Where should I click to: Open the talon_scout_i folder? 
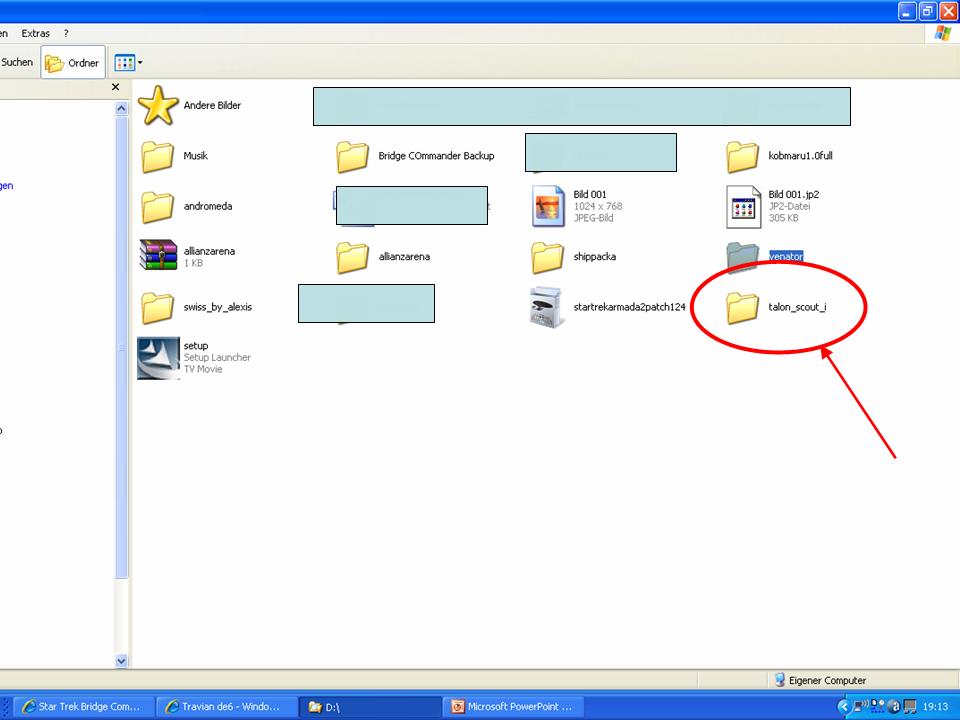pyautogui.click(x=743, y=308)
